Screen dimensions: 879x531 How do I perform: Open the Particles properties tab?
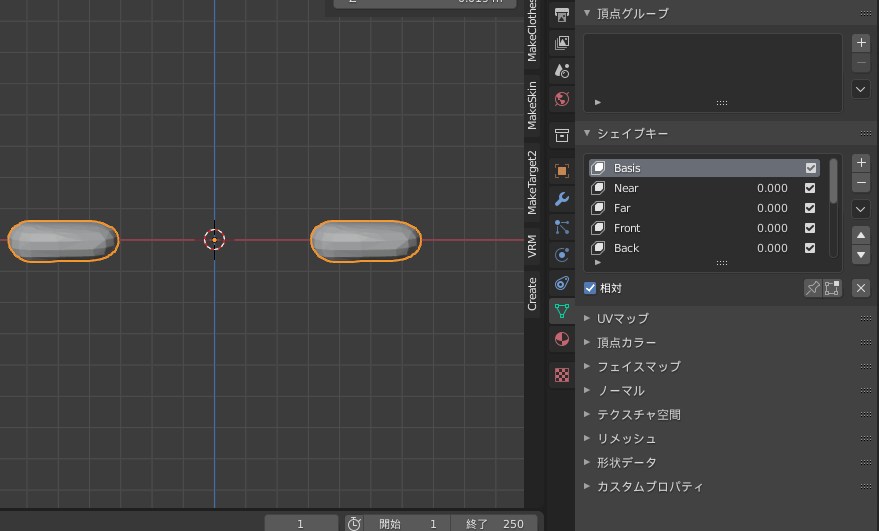coord(562,227)
